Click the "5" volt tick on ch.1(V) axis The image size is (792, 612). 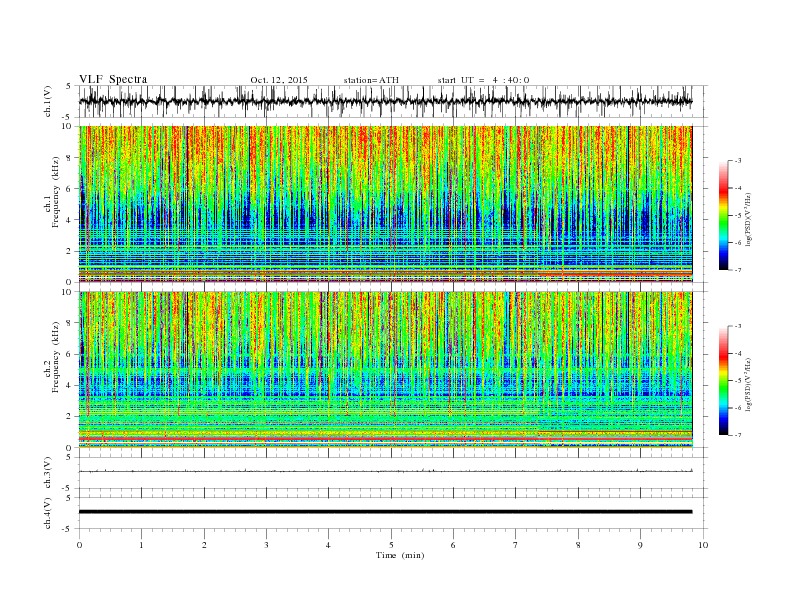[x=69, y=86]
